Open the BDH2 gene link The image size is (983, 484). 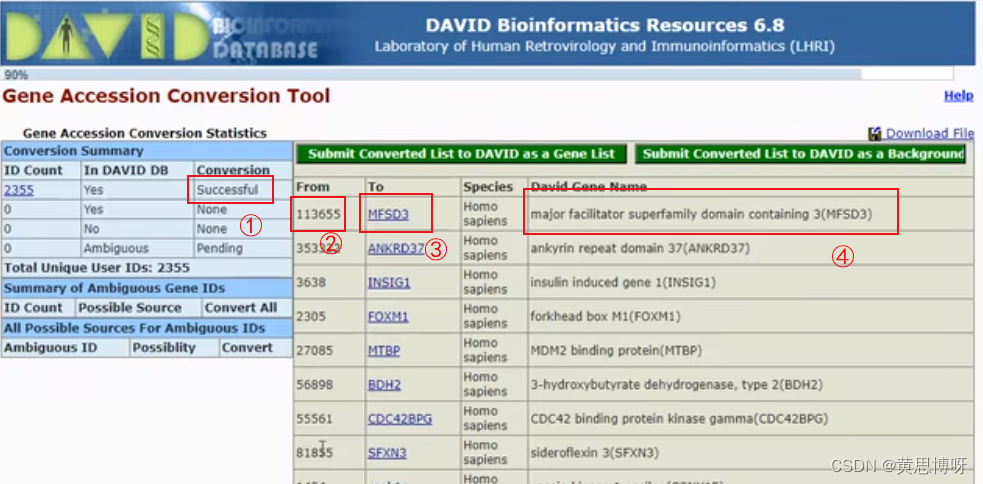point(384,384)
